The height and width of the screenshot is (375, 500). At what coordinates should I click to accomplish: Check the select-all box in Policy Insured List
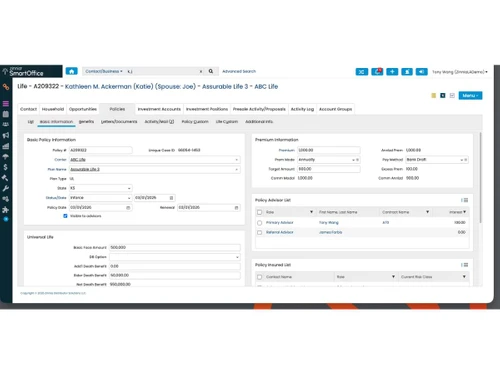(260, 277)
